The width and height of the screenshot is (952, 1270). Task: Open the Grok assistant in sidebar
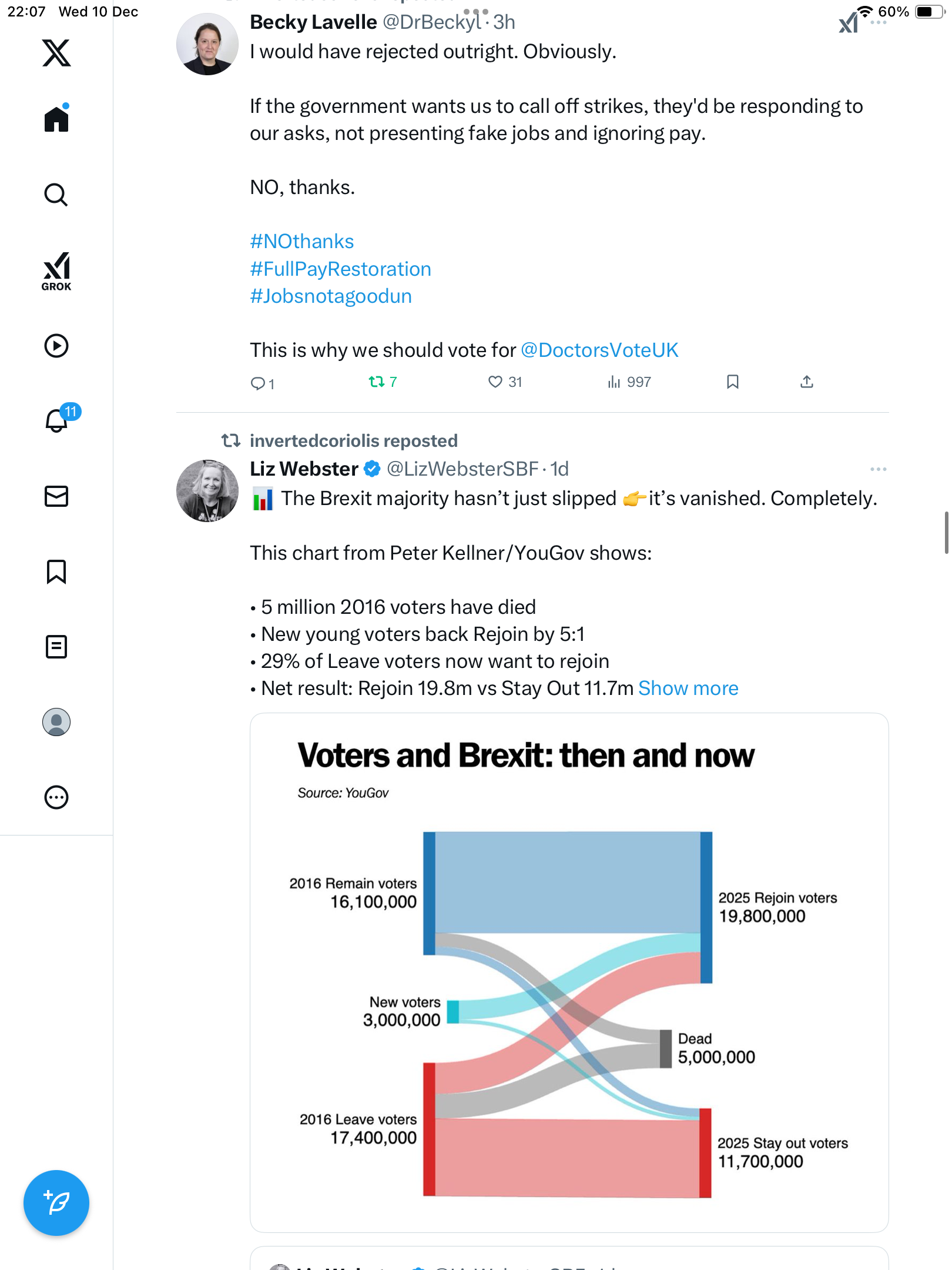(x=56, y=271)
